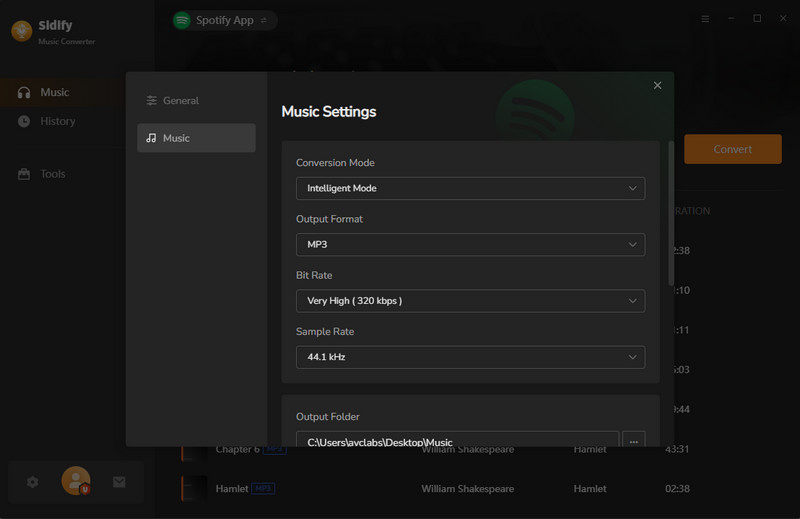Open Music section in the sidebar
The height and width of the screenshot is (519, 800).
[62, 92]
